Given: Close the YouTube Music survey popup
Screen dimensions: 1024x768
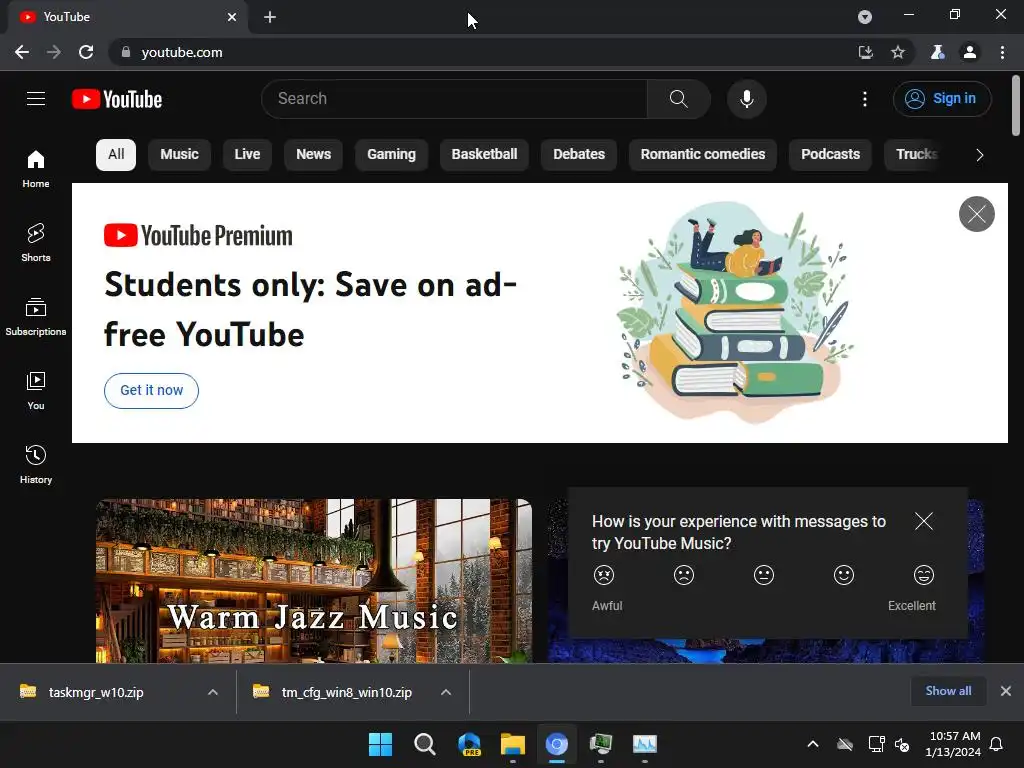Looking at the screenshot, I should coord(923,521).
